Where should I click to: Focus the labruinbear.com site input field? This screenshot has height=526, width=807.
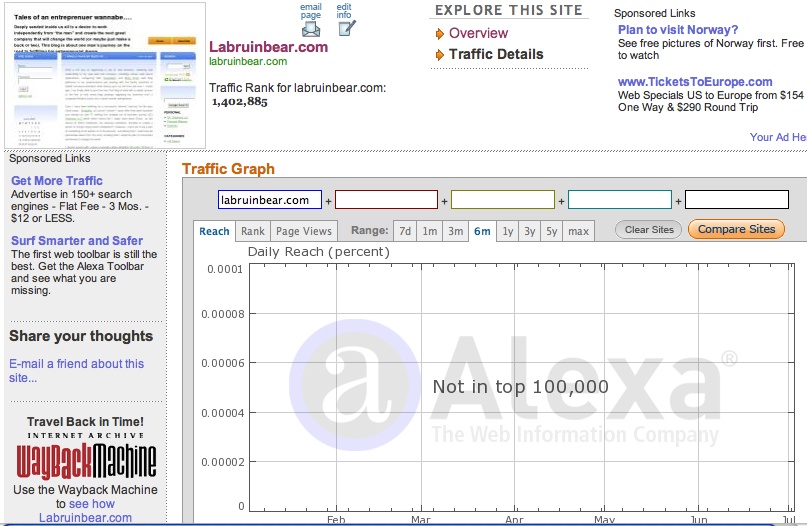pos(270,200)
